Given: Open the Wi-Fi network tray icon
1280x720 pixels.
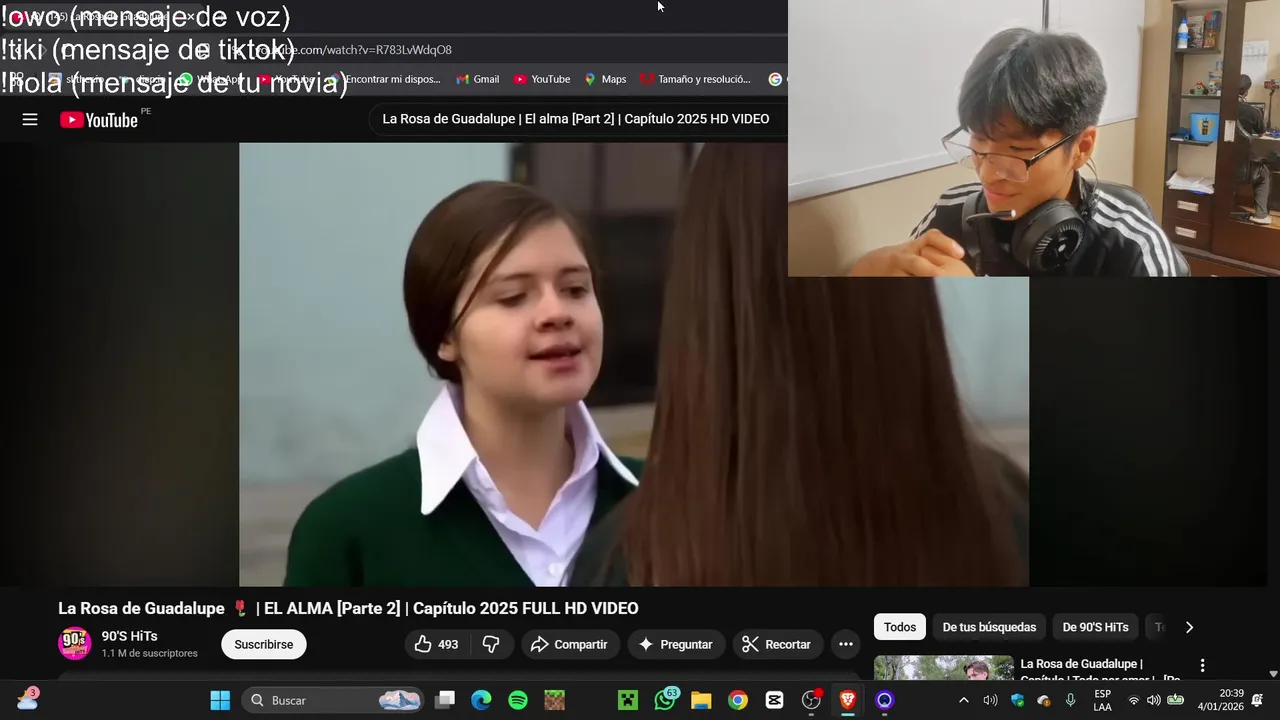Looking at the screenshot, I should (1133, 700).
